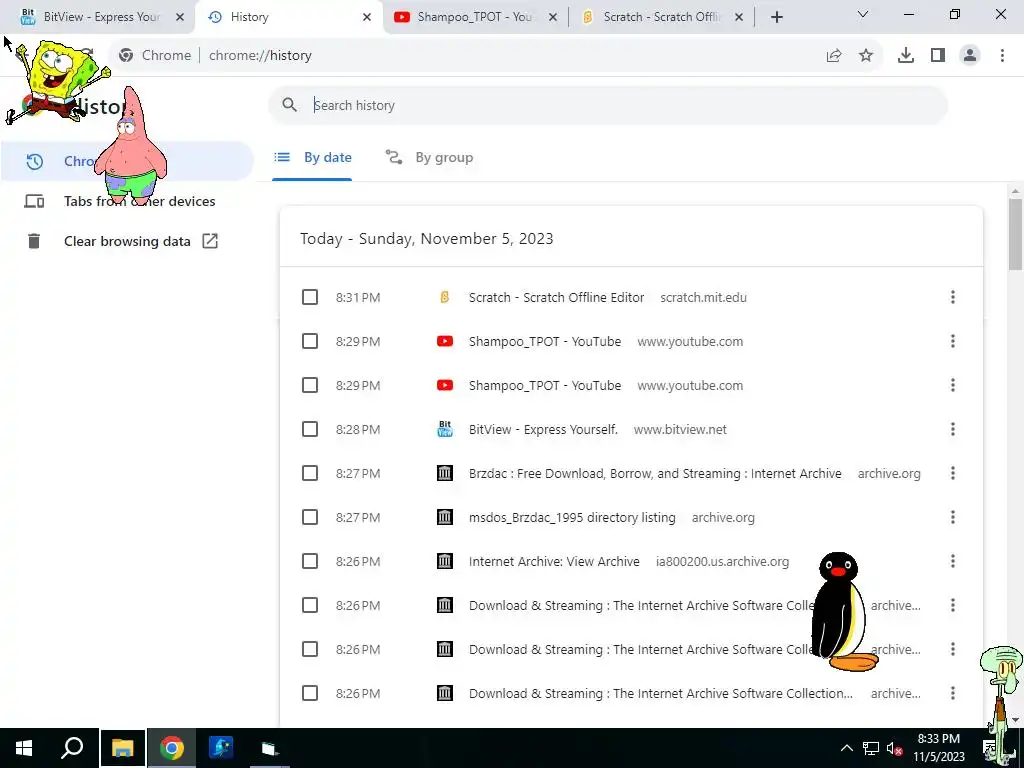Click the scratch.mit.edu domain text
This screenshot has width=1024, height=768.
tap(703, 297)
